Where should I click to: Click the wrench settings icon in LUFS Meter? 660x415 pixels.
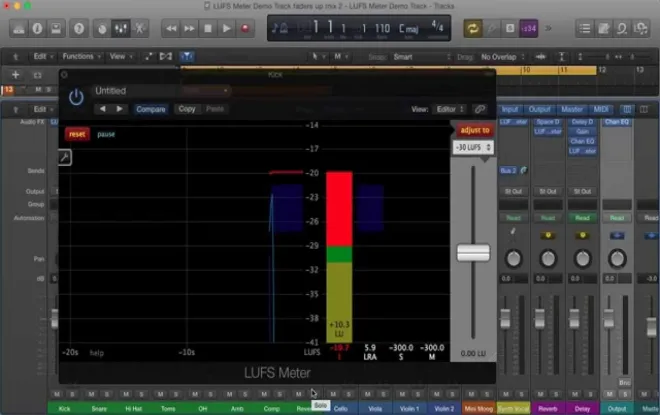(x=64, y=157)
